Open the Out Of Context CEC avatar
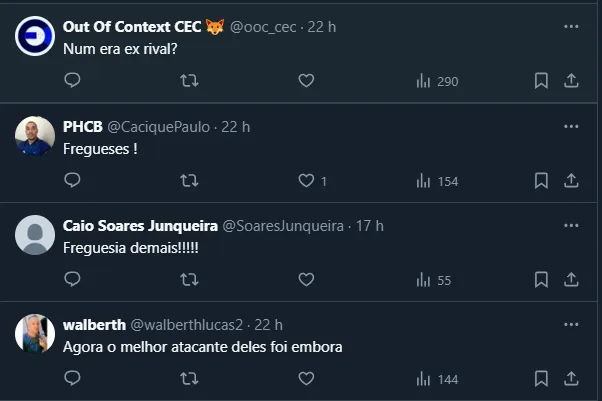The width and height of the screenshot is (602, 401). (x=35, y=36)
